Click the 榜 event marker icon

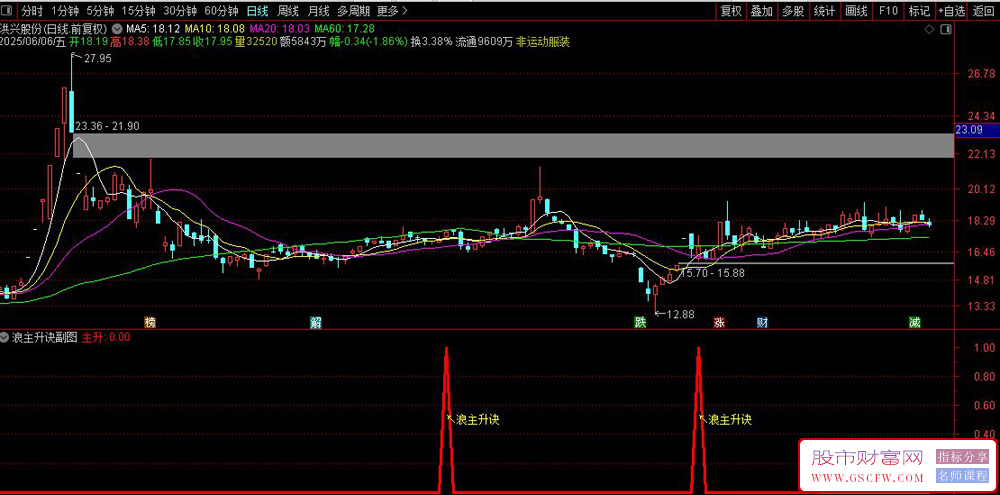point(151,321)
